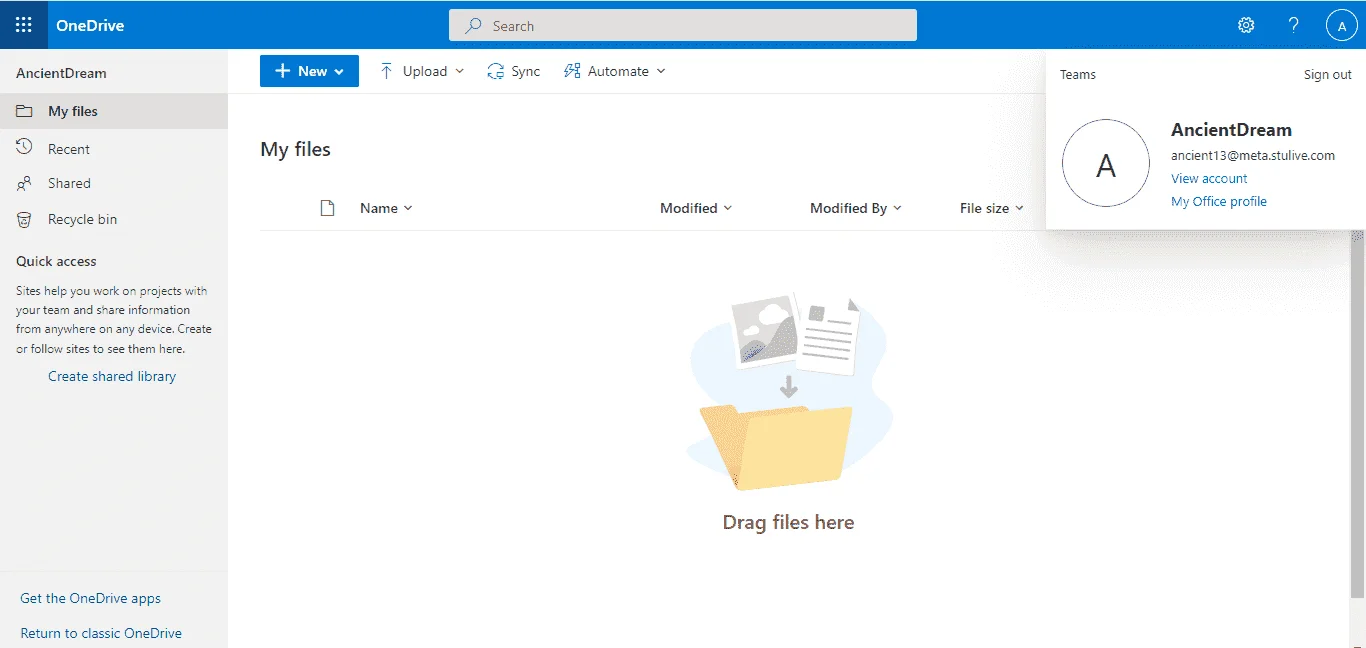Click the Shared people icon

tap(24, 183)
